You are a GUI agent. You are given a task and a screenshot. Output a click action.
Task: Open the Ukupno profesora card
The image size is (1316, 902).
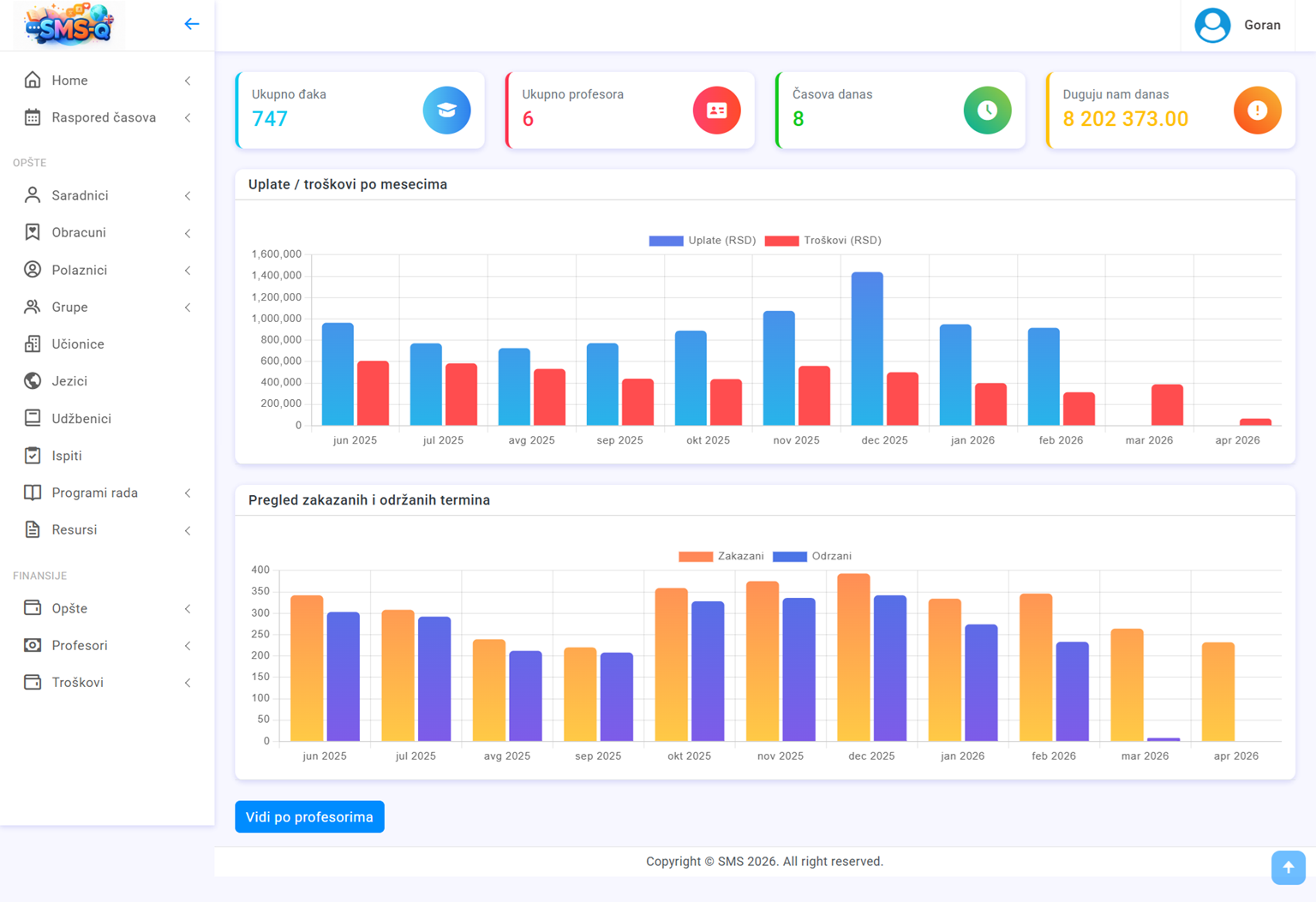point(630,110)
